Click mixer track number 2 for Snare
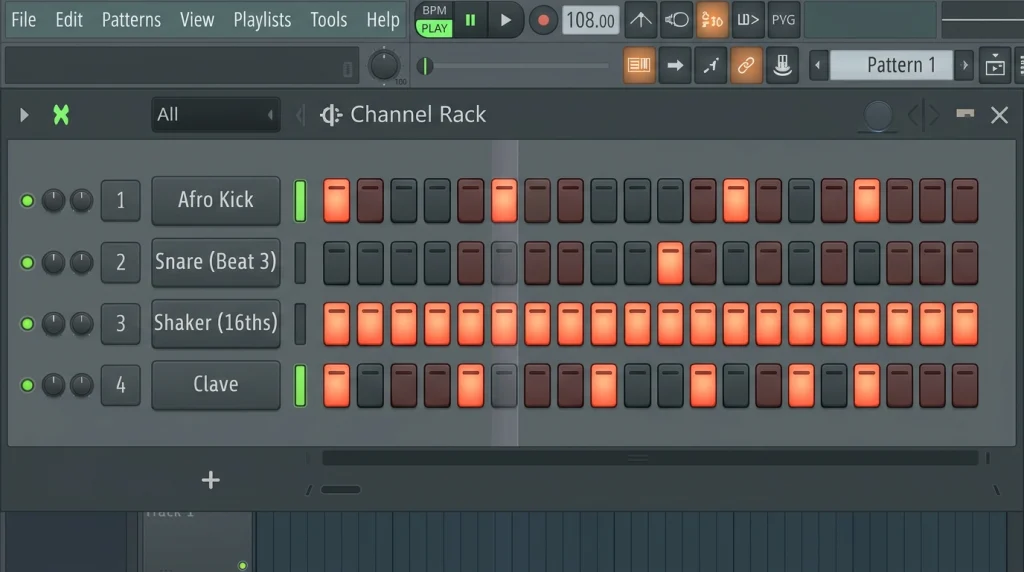This screenshot has height=572, width=1024. [x=121, y=262]
